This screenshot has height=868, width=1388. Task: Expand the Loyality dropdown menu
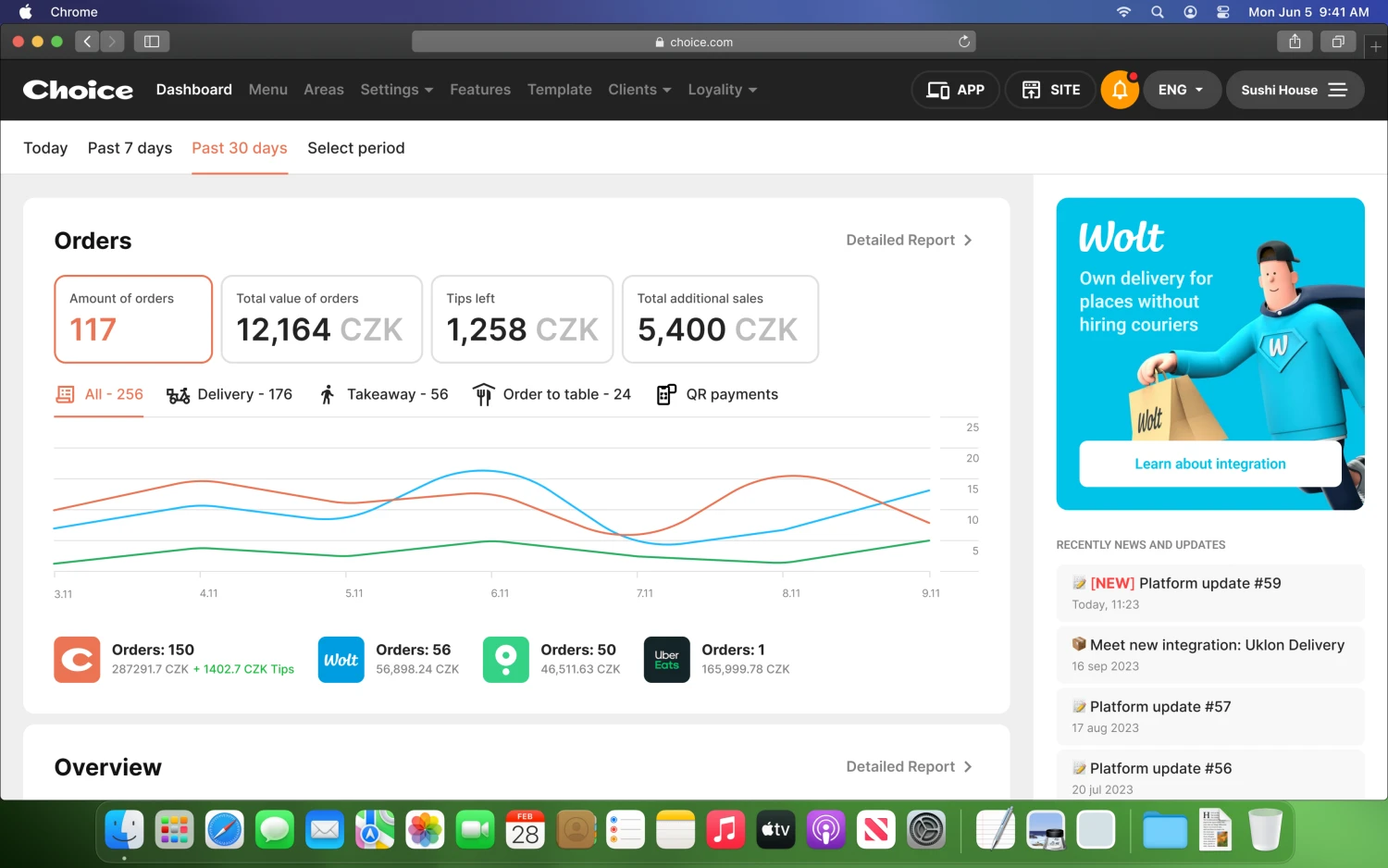[x=722, y=90]
